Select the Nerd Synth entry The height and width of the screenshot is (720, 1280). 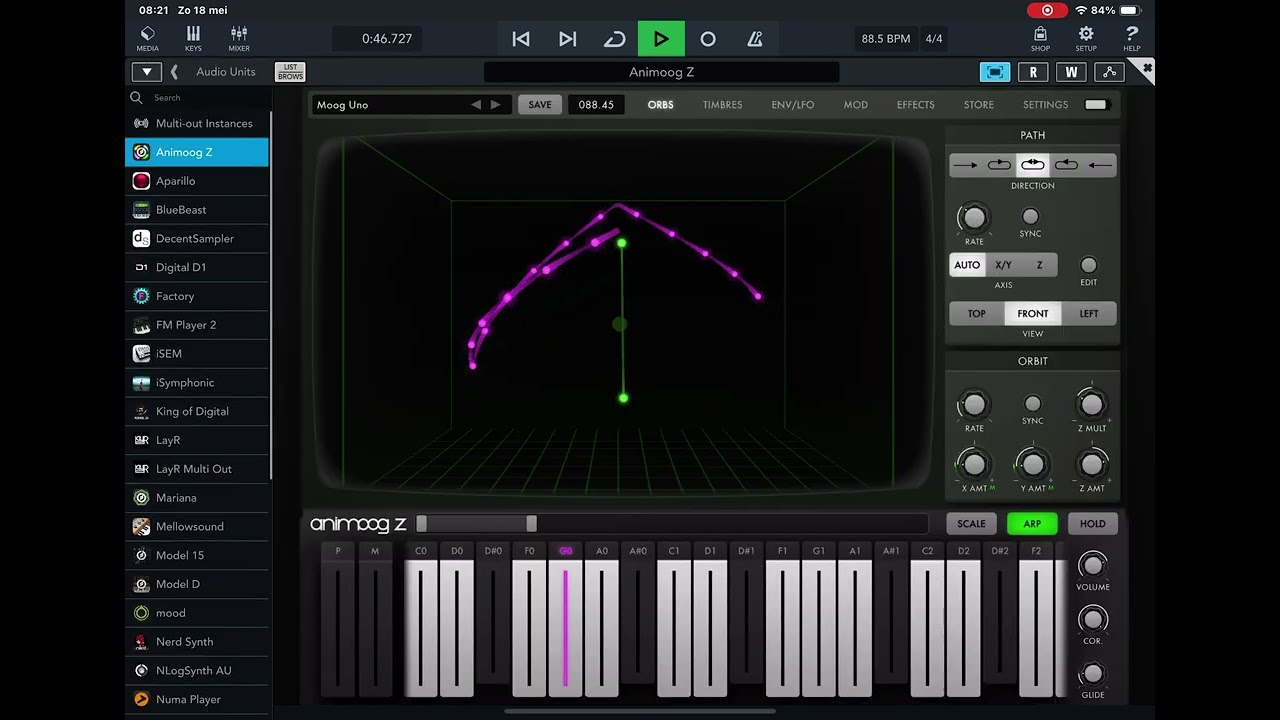click(x=197, y=642)
